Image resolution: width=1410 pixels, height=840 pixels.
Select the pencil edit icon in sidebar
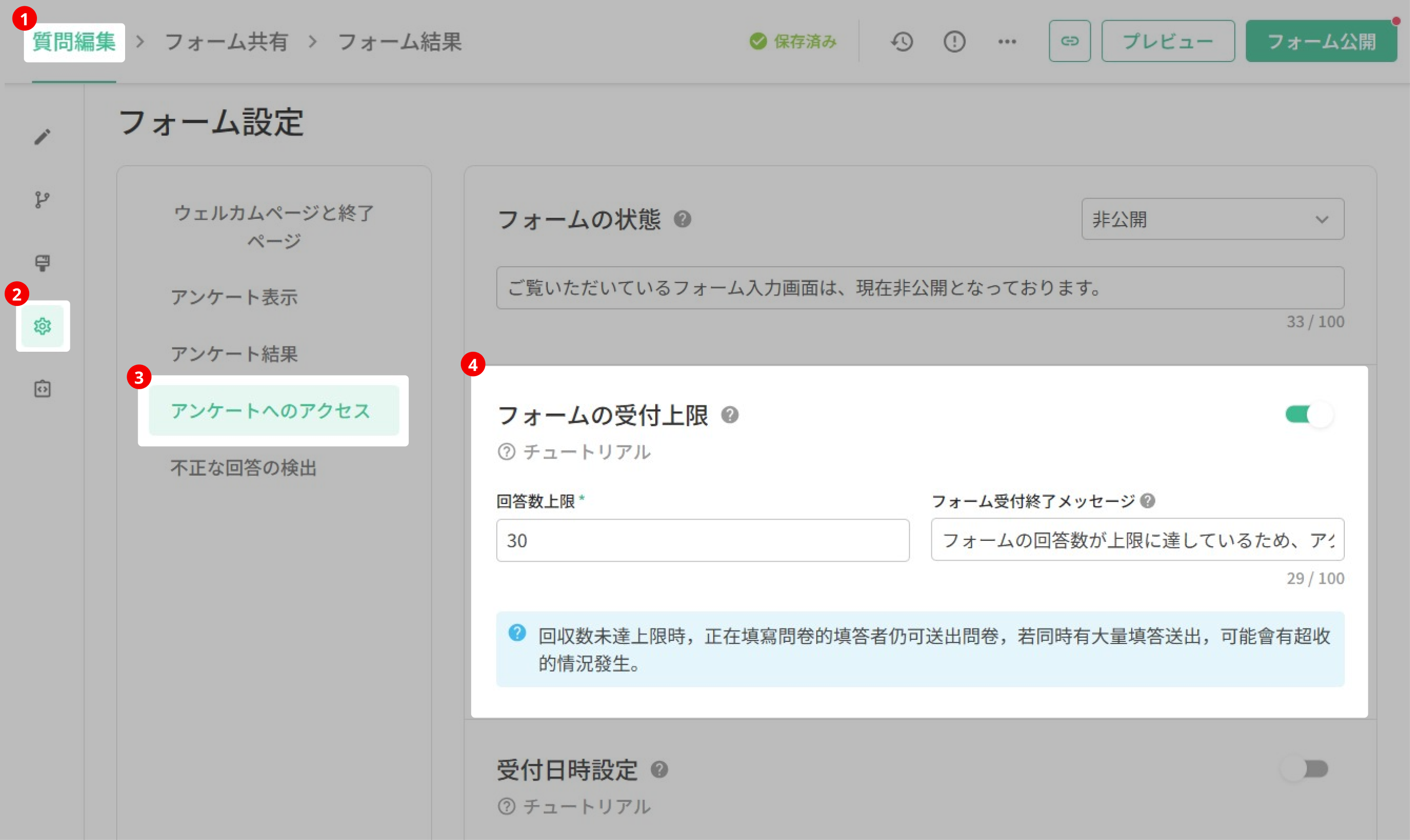point(42,137)
